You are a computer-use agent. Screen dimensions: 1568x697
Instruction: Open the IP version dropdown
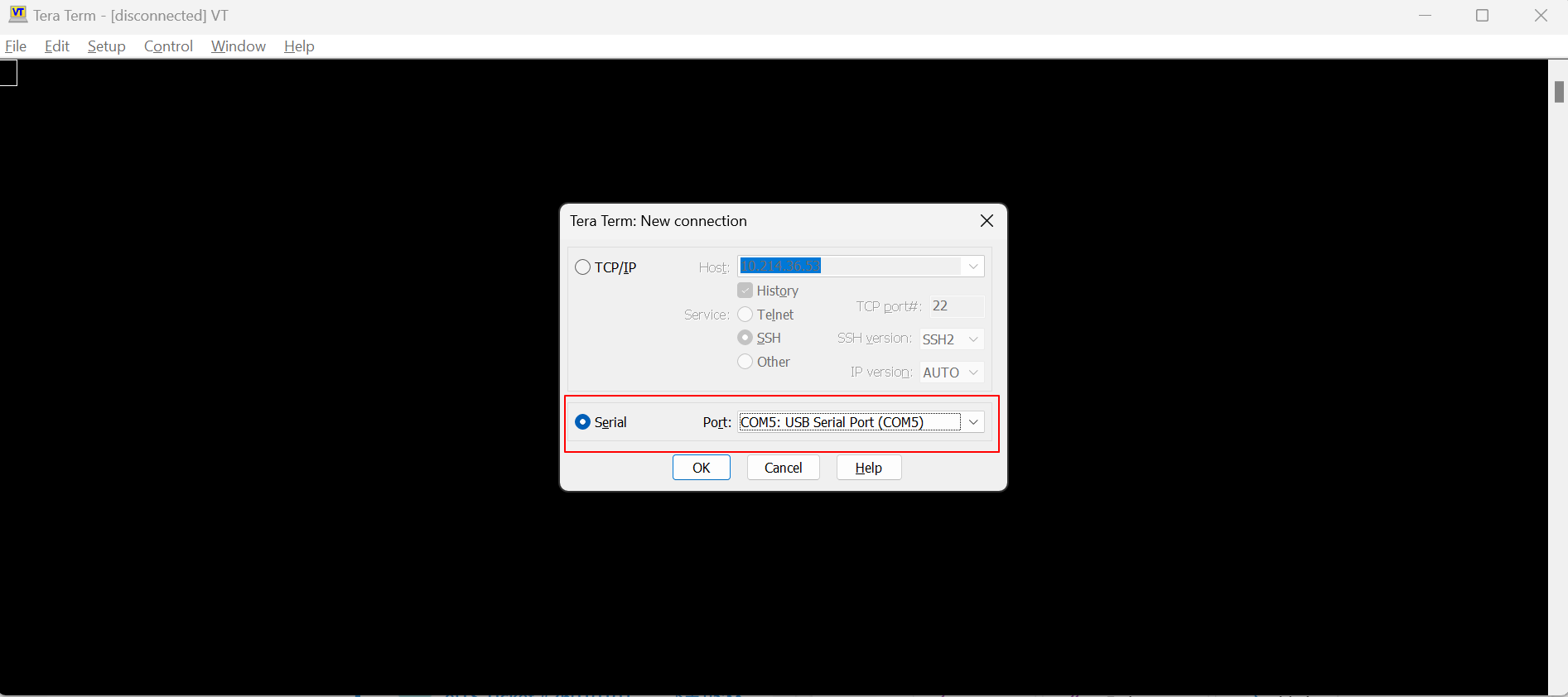coord(952,373)
